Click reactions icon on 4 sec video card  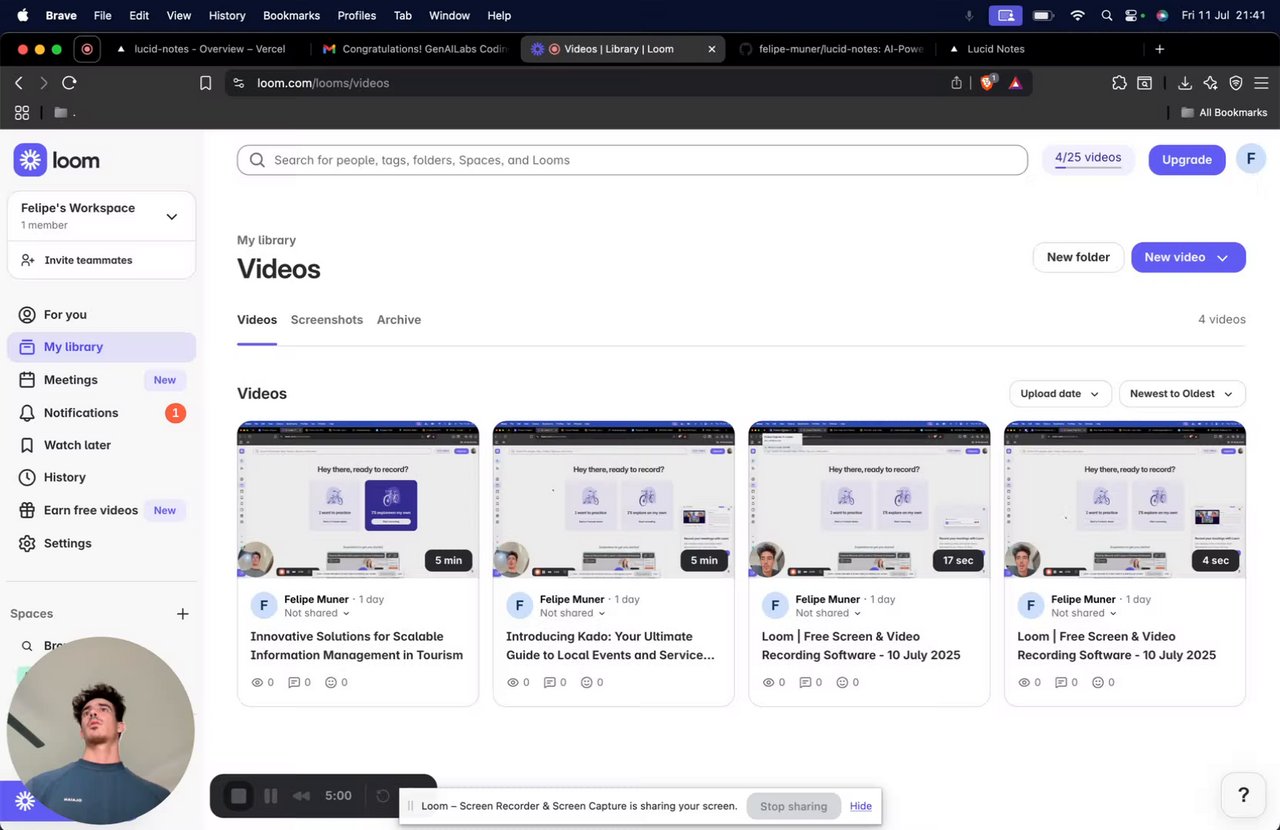1098,683
